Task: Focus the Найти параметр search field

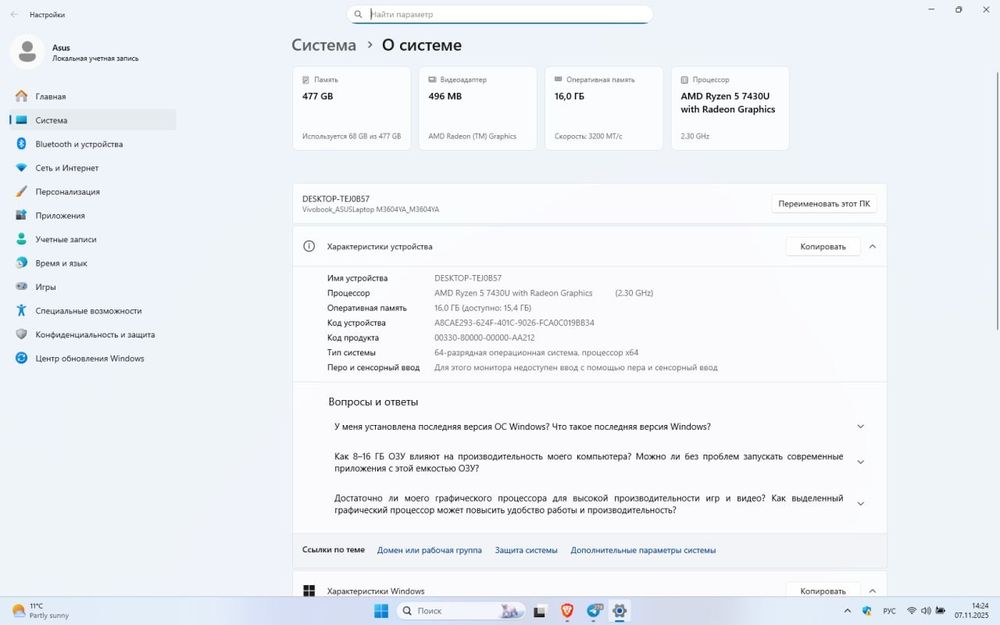Action: click(x=499, y=14)
